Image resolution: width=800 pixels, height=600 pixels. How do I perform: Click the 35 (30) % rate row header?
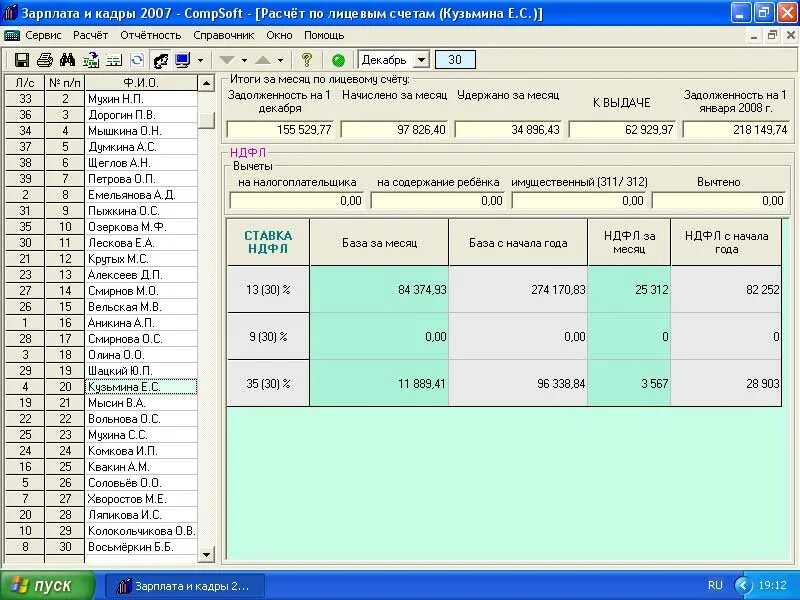[268, 383]
